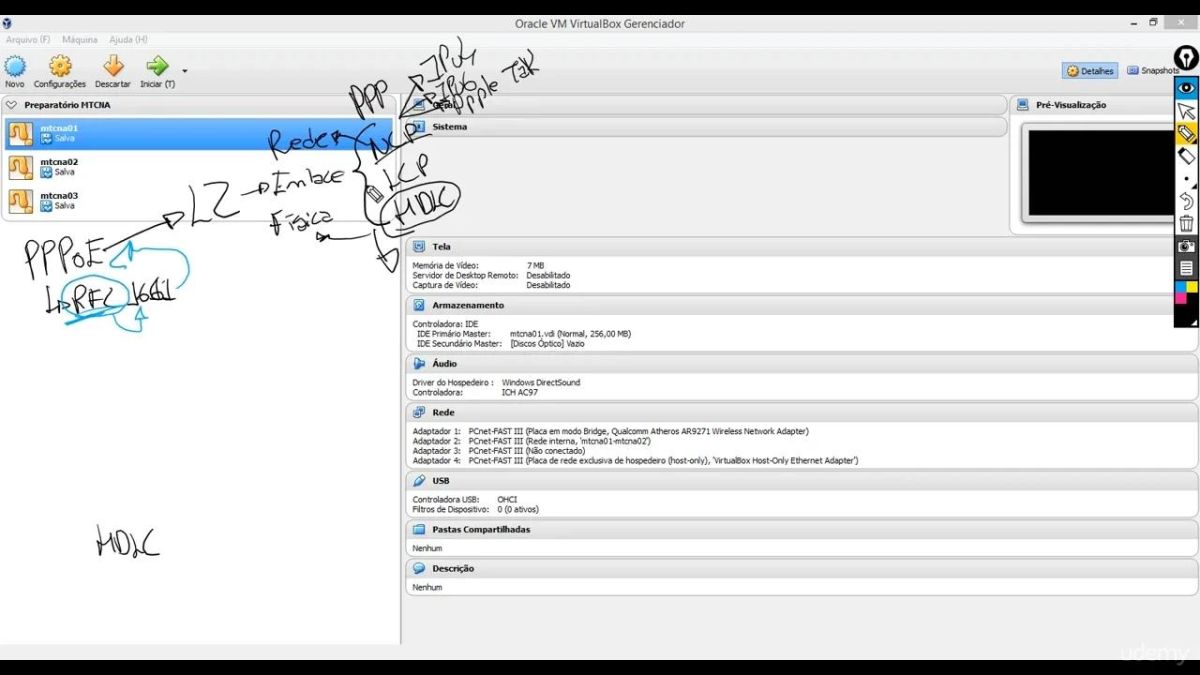
Task: Click the Adaptador 1 Bridge mode line
Action: (611, 431)
